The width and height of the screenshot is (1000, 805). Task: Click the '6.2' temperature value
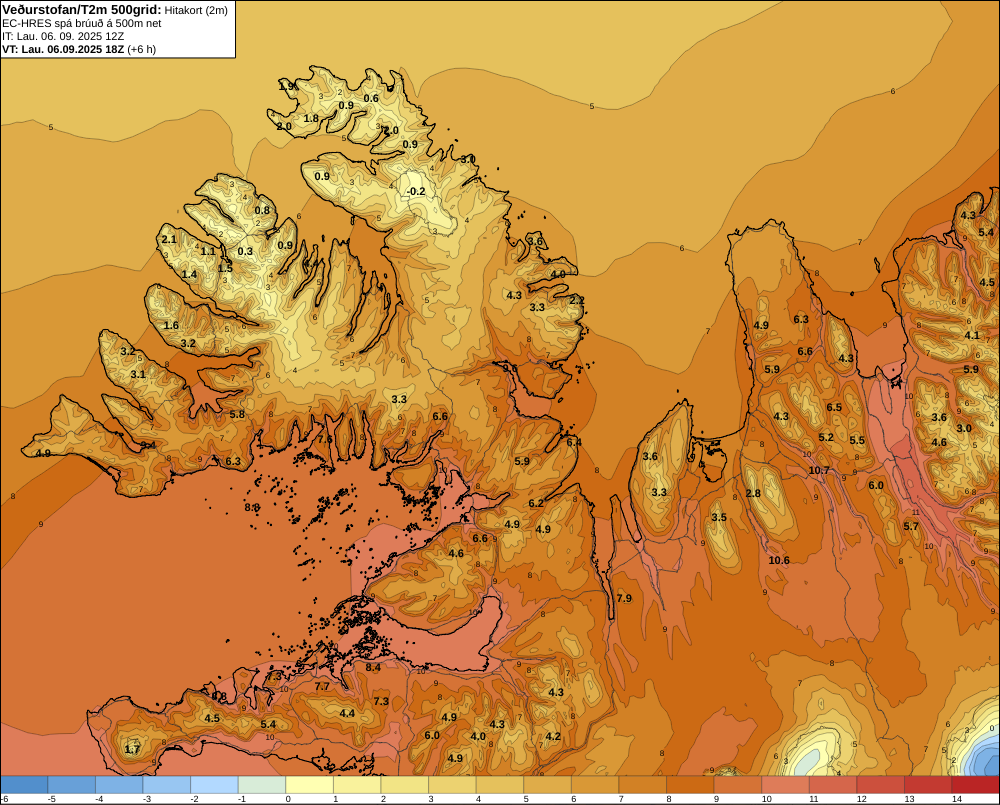point(536,503)
